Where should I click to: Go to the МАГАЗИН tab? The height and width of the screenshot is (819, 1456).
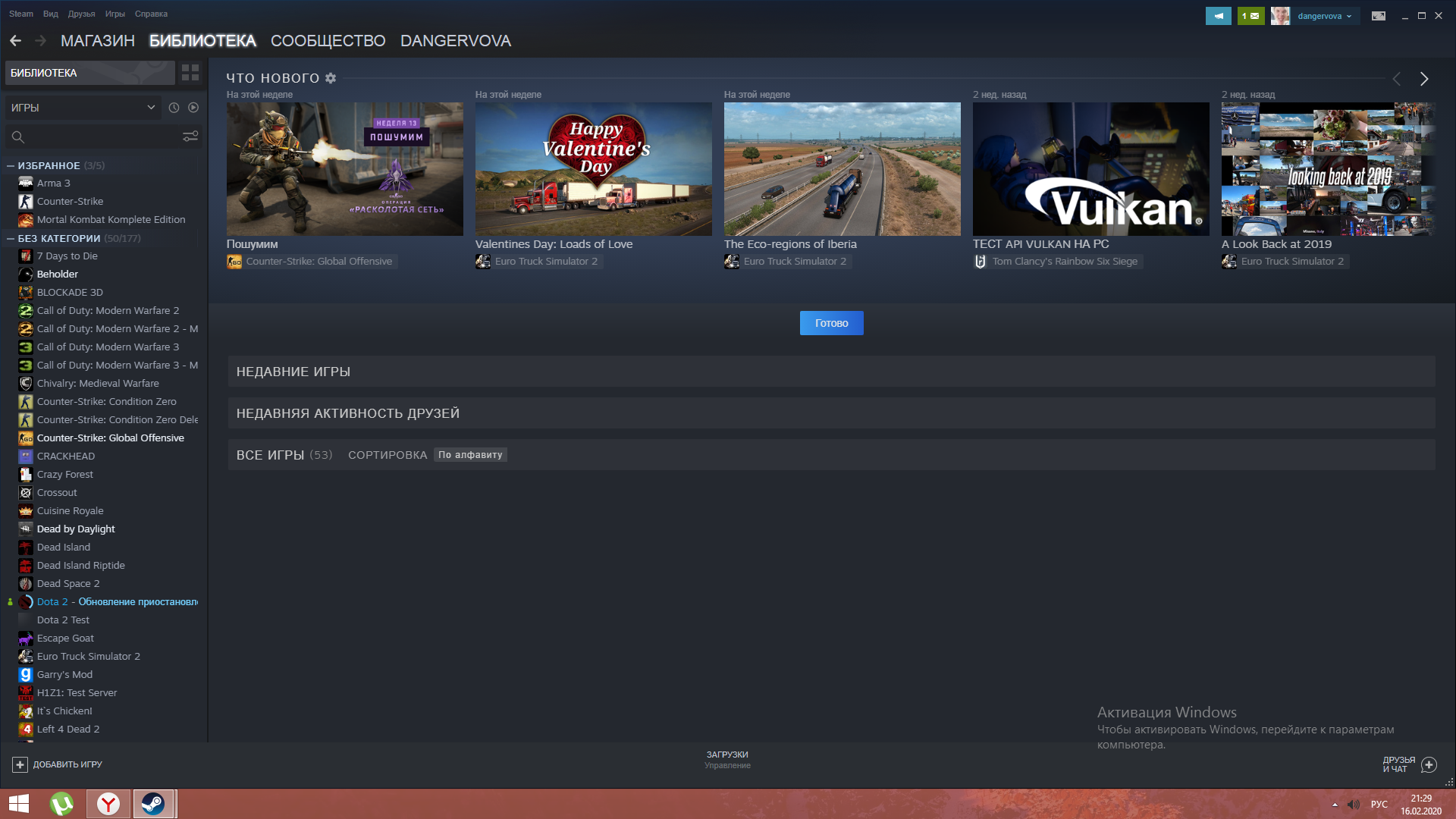[x=98, y=41]
